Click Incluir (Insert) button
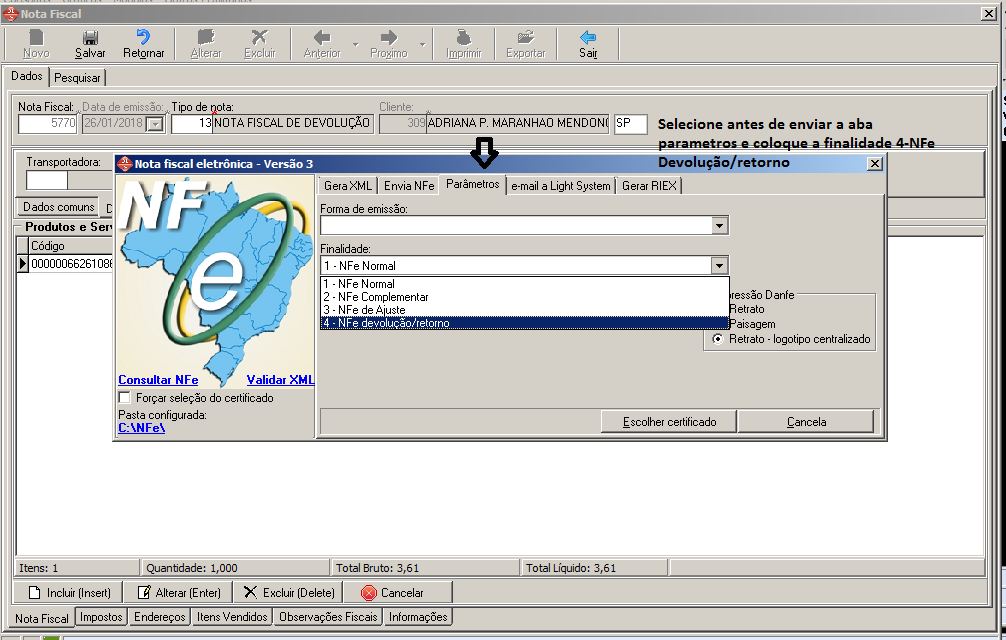This screenshot has width=1006, height=640. coord(68,593)
